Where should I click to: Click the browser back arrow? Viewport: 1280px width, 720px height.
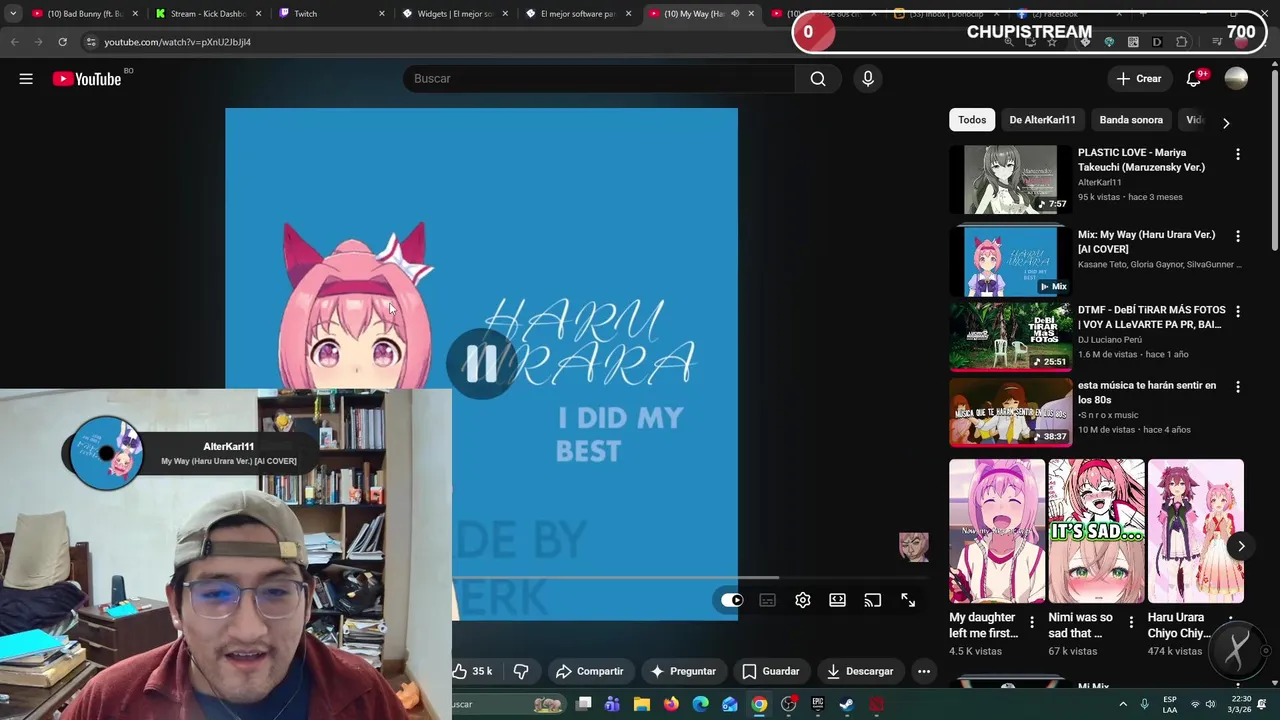(14, 42)
